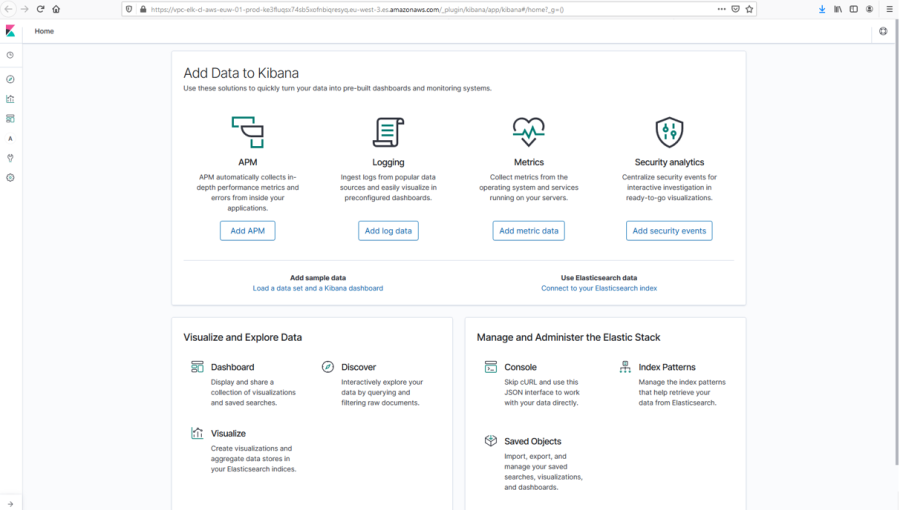This screenshot has width=900, height=510.
Task: Open the sidebar 'A' plugin icon
Action: coord(10,139)
